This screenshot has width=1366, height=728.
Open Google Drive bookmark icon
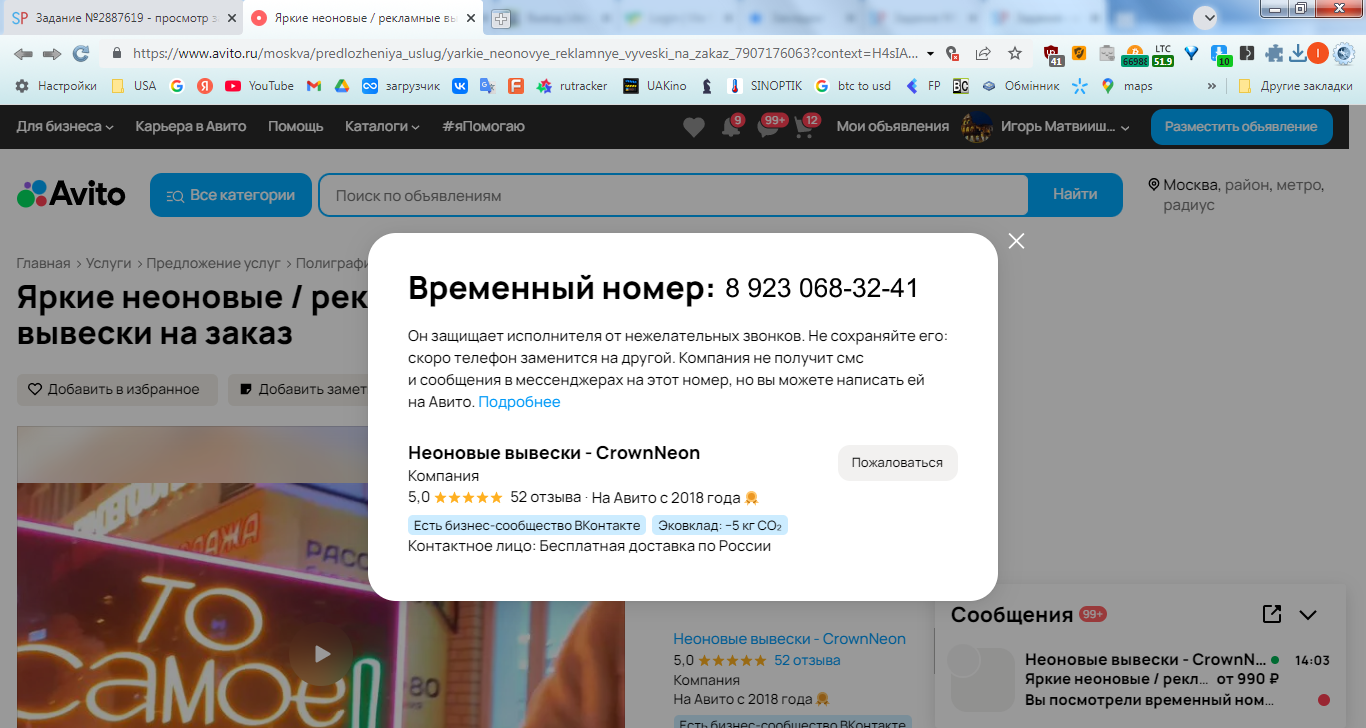tap(341, 86)
